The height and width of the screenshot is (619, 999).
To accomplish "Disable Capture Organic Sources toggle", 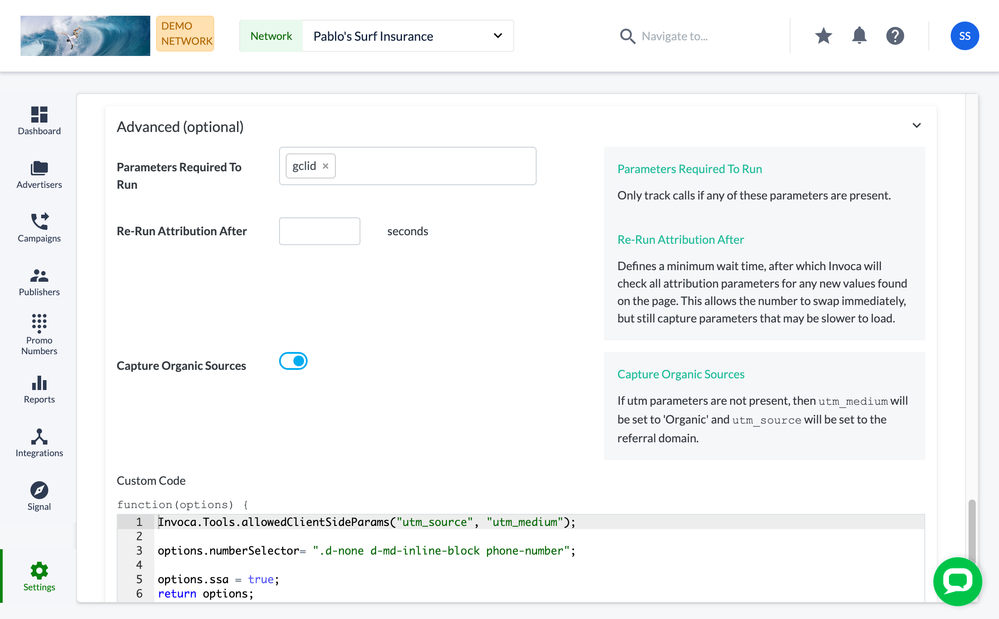I will [293, 361].
